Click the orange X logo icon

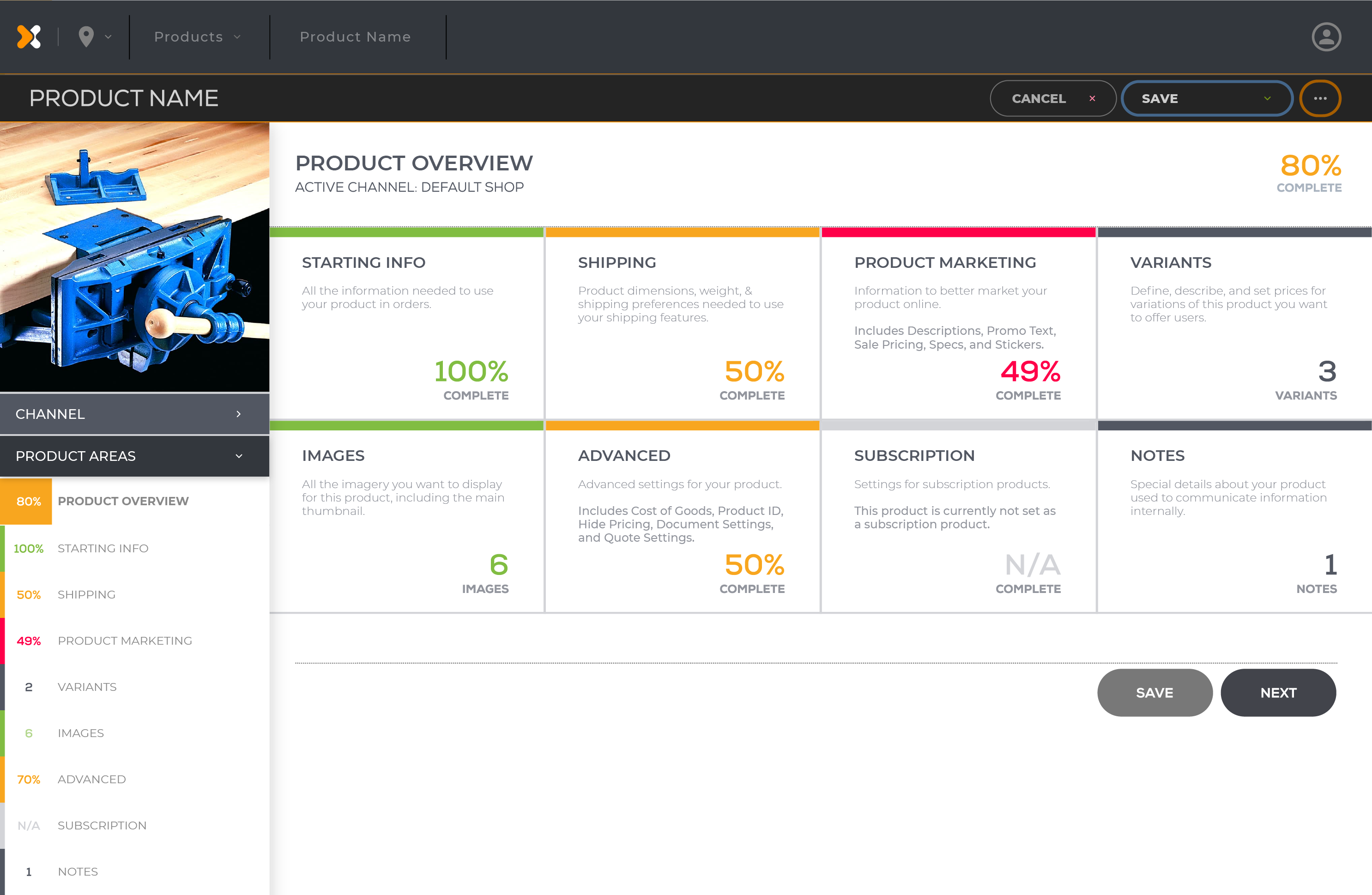tap(29, 37)
